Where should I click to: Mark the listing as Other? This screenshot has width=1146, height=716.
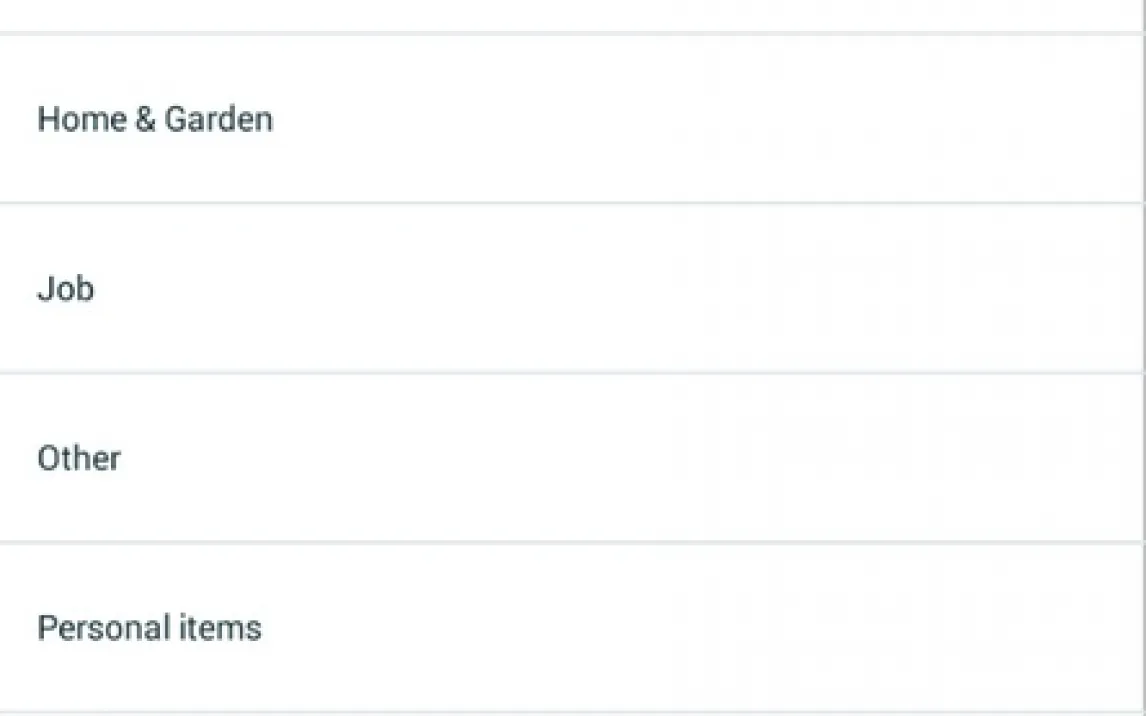[x=79, y=459]
